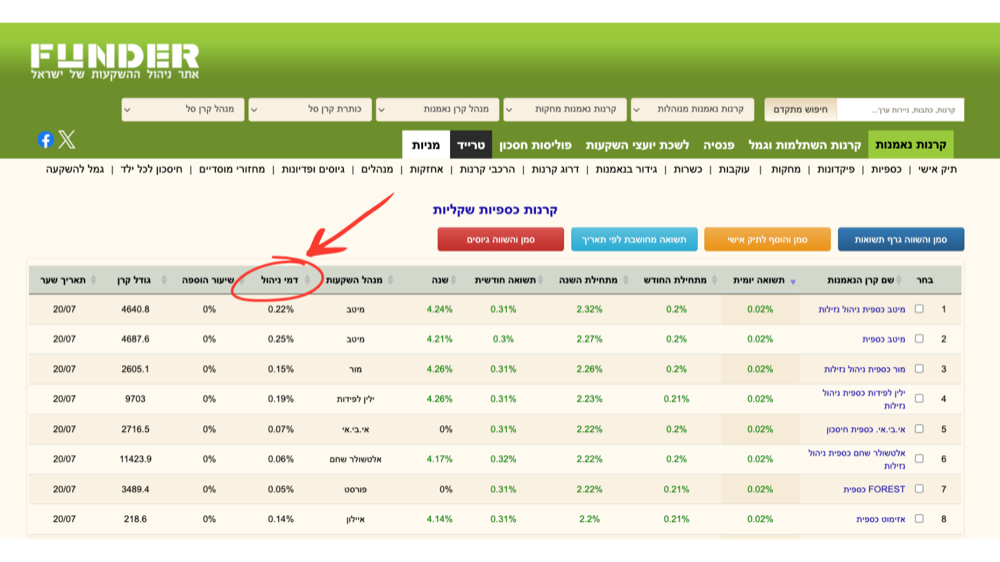Open the מנהל קרן נאמנות dropdown

click(x=438, y=109)
